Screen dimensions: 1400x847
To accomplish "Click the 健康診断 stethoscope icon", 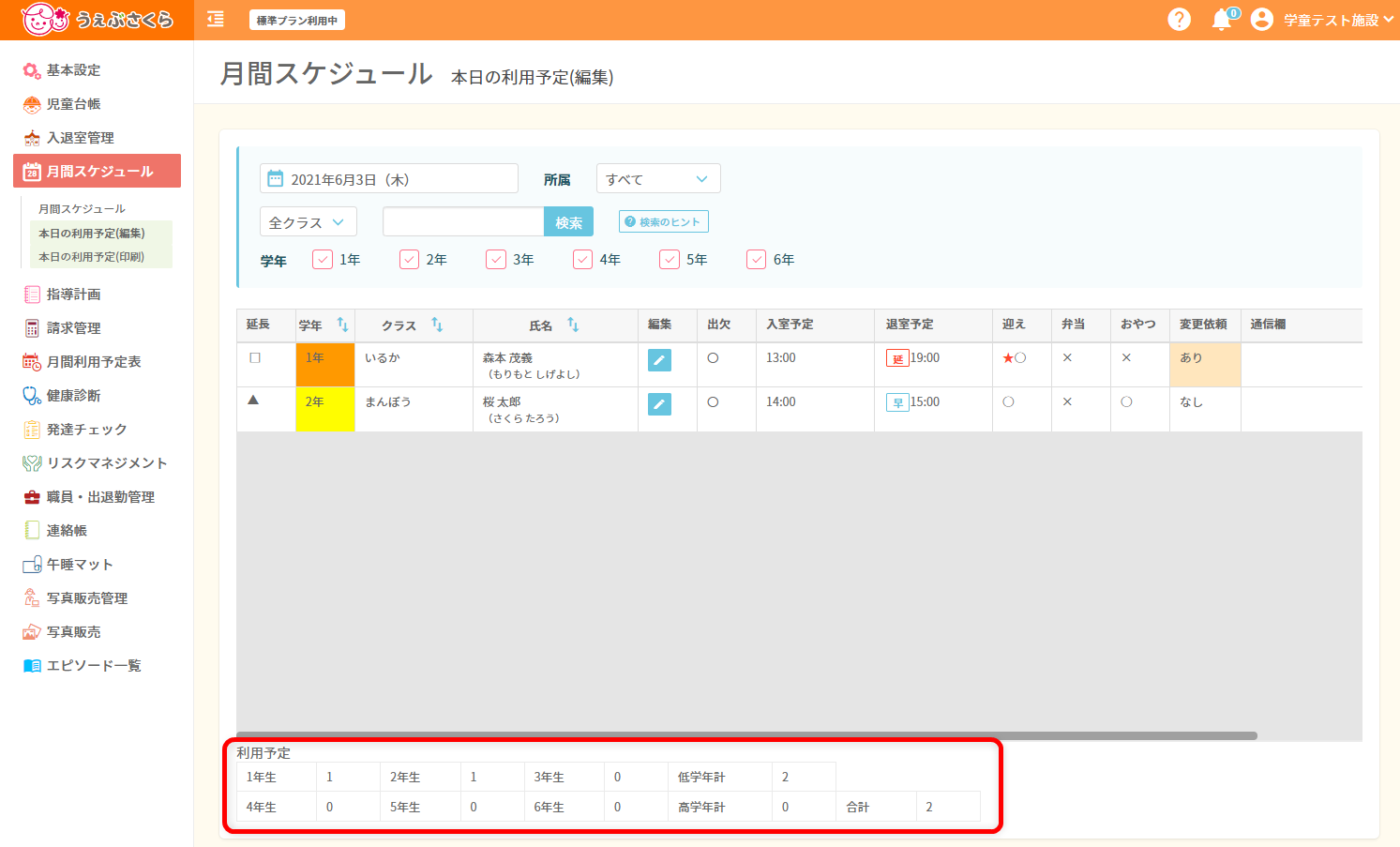I will [32, 396].
